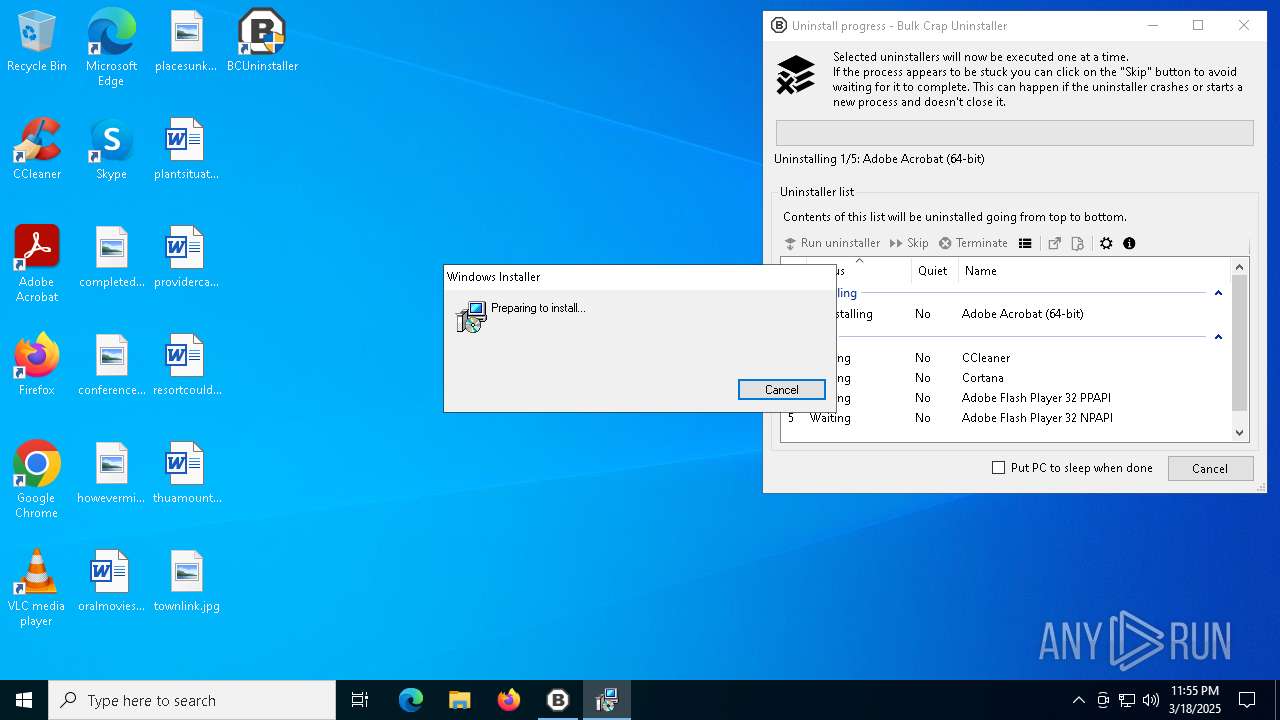This screenshot has height=720, width=1280.
Task: Terminate the running uninstaller
Action: (973, 243)
